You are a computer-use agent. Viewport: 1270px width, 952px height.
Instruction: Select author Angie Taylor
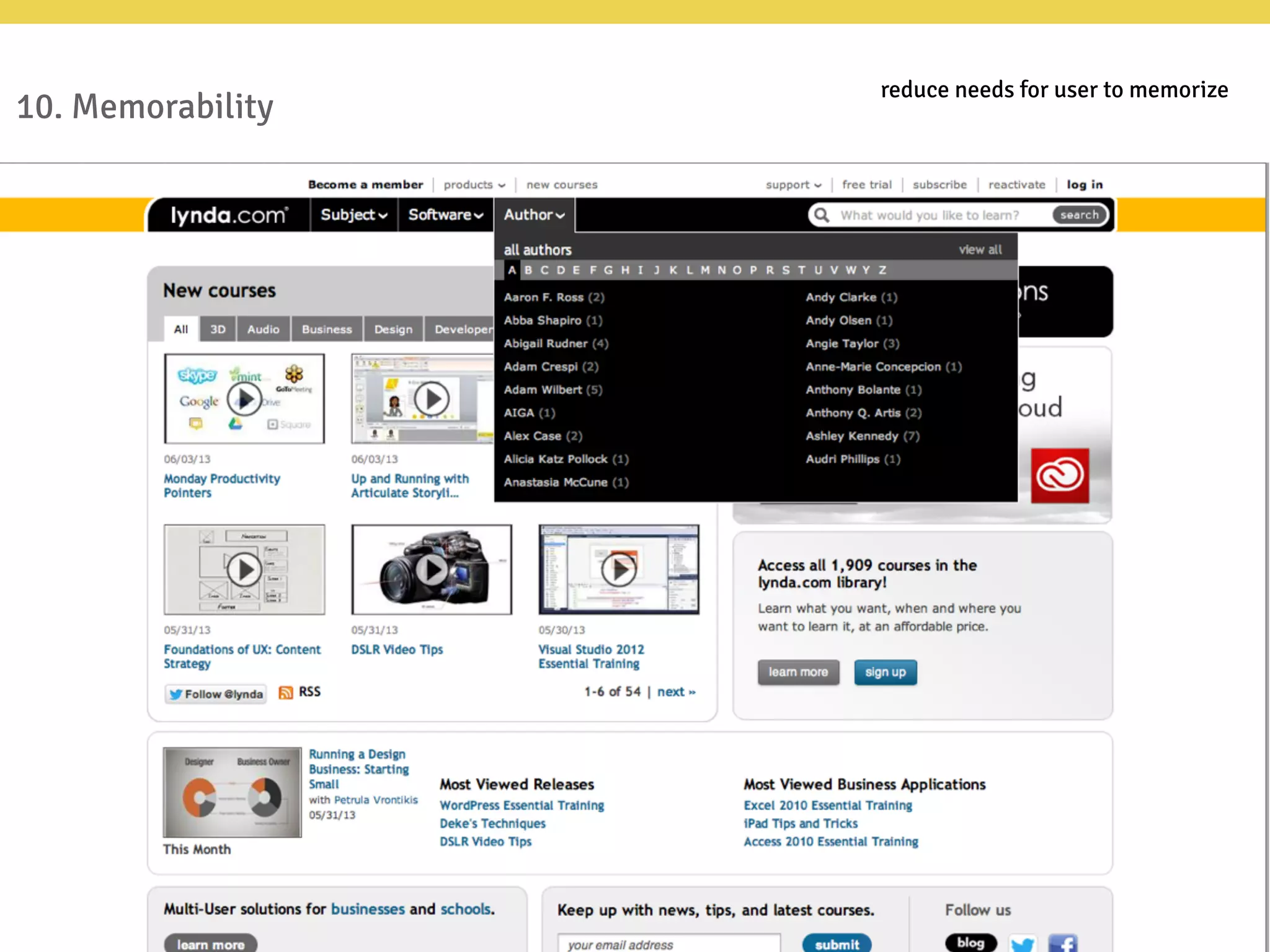(x=853, y=343)
